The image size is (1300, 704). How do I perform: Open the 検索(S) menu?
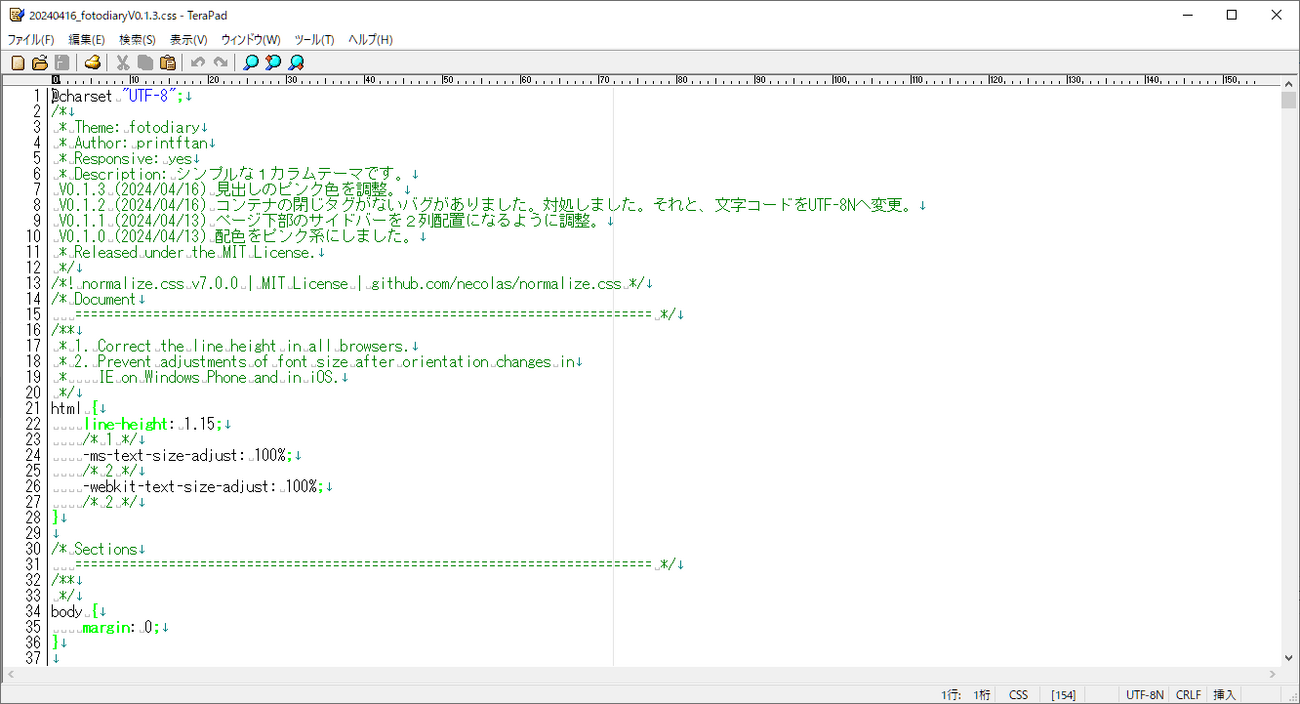click(x=137, y=39)
